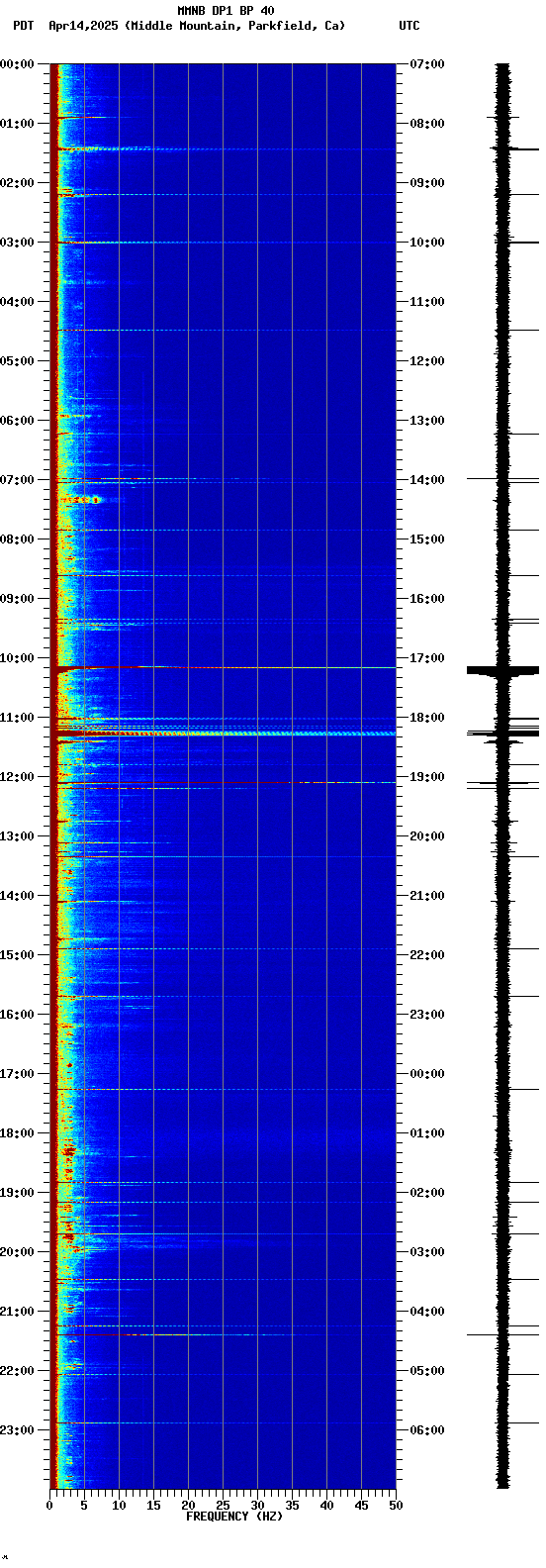The height and width of the screenshot is (1568, 546).
Task: Click the title text MMNB DP1 BP 40
Action: pos(226,11)
